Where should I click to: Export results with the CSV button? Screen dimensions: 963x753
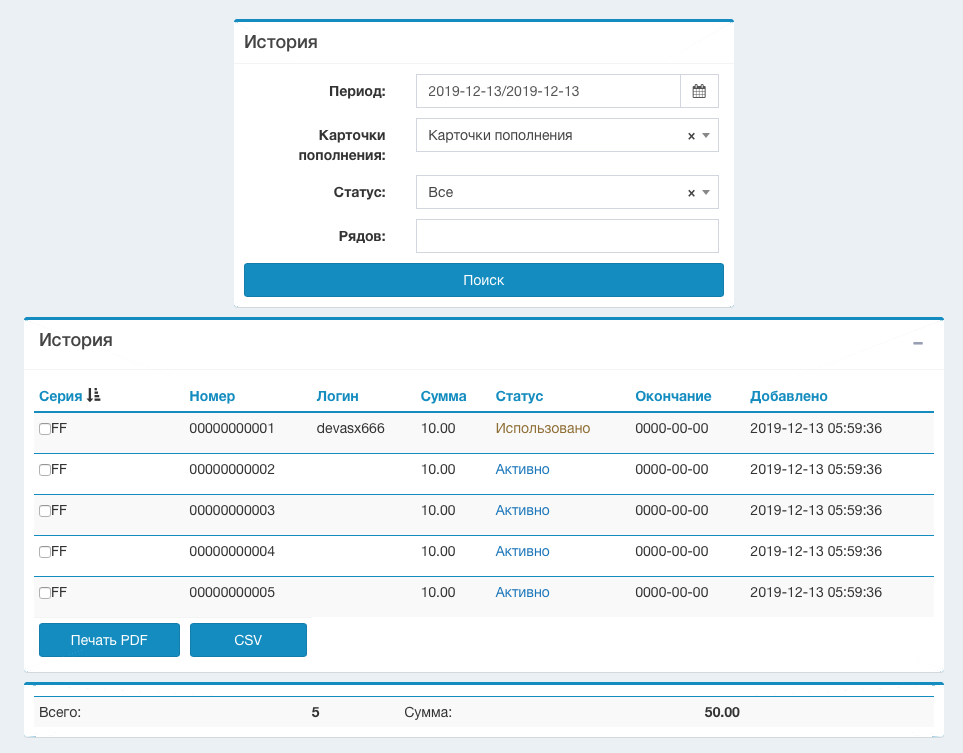click(x=248, y=640)
